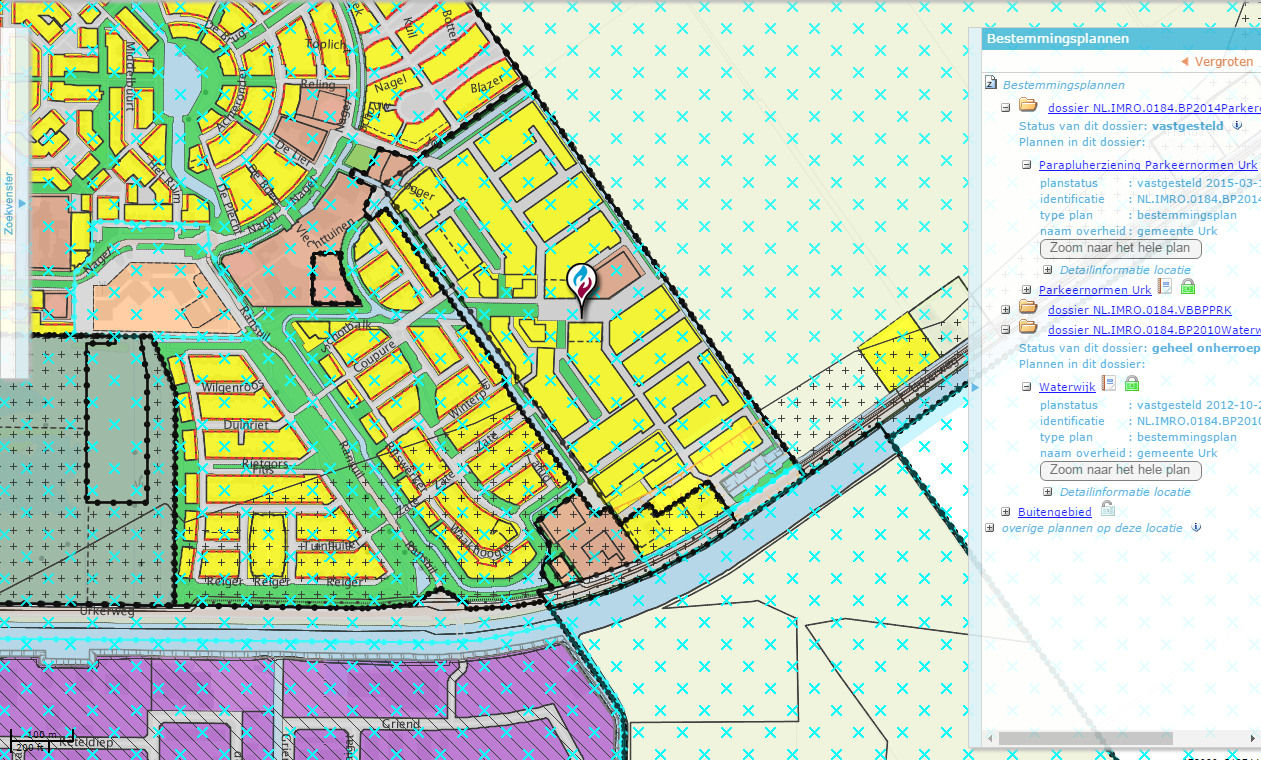Click Zoom naar het hele plan for Parkeernormen

coord(1120,248)
